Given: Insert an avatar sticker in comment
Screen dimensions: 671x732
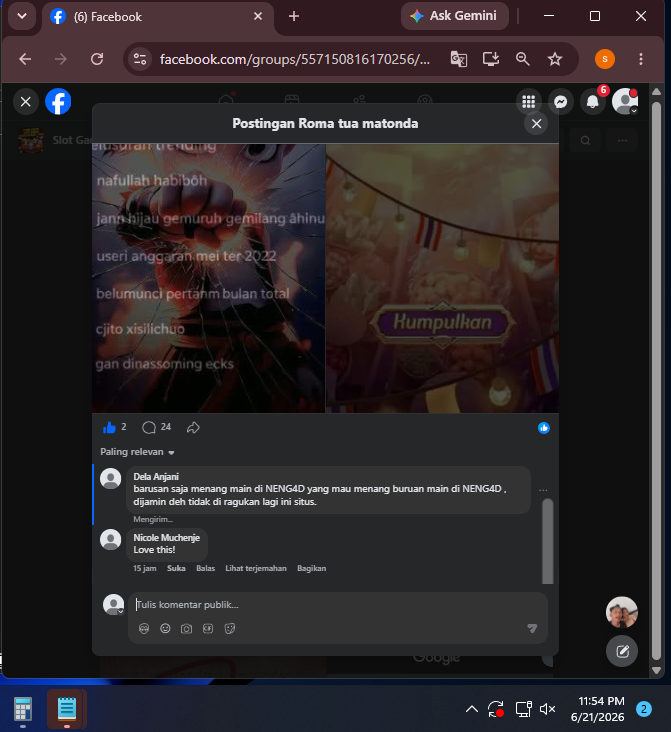Looking at the screenshot, I should pyautogui.click(x=144, y=628).
